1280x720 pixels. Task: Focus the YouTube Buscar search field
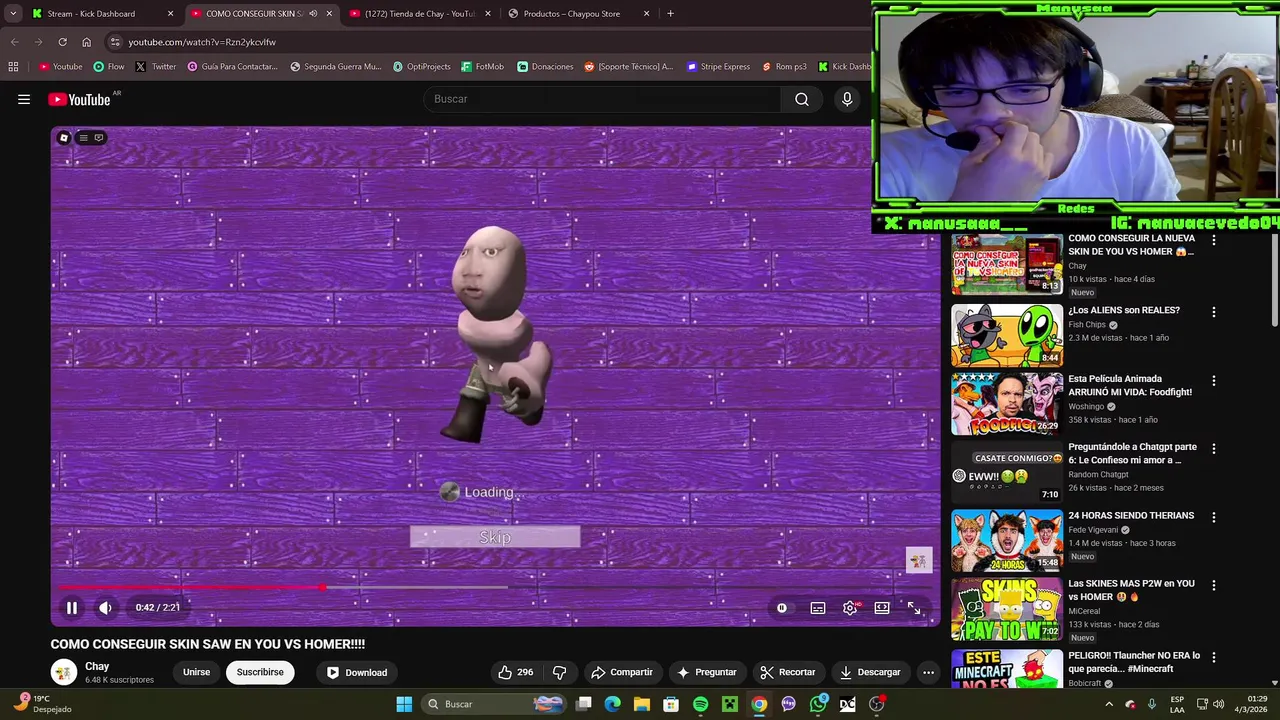tap(602, 99)
